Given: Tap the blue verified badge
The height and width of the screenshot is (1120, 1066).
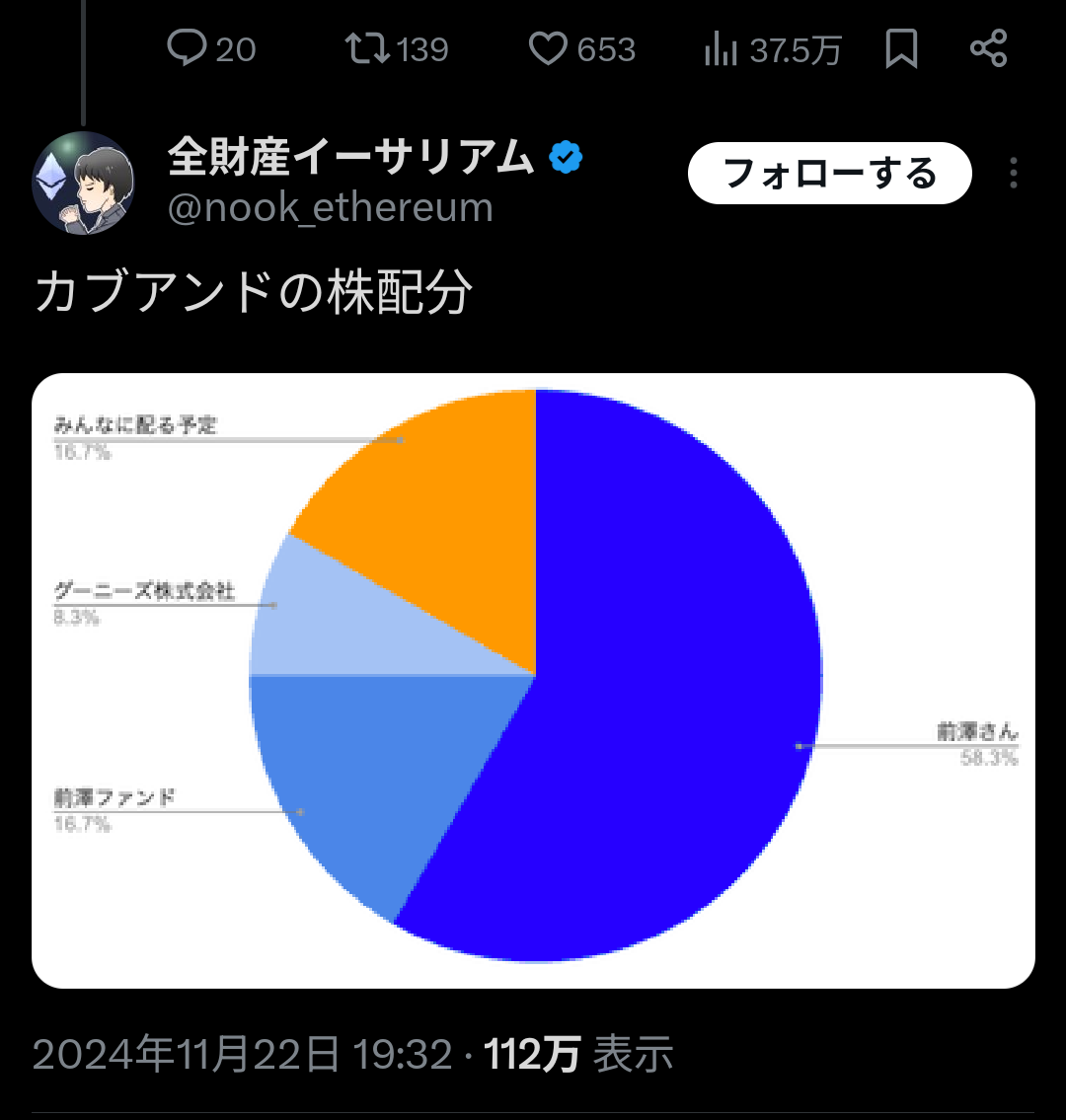Looking at the screenshot, I should click(x=566, y=158).
